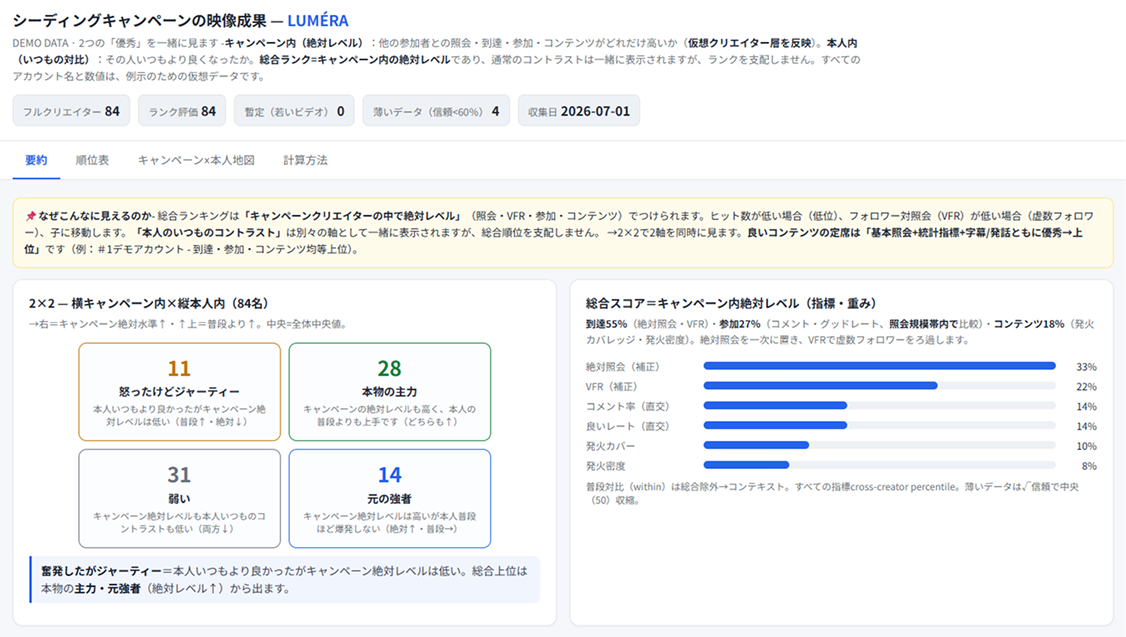Select the 怒ったけどジャーティー quadrant card
Image resolution: width=1126 pixels, height=637 pixels.
(x=180, y=391)
